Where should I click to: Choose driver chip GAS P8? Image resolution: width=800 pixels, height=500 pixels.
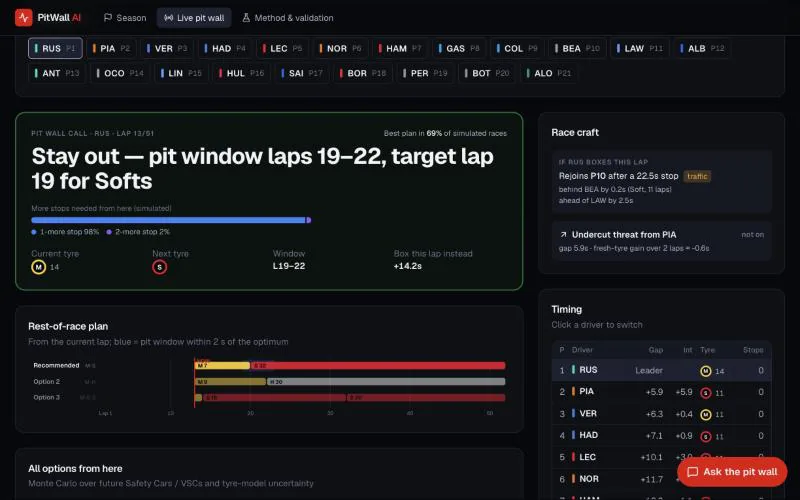pyautogui.click(x=459, y=48)
